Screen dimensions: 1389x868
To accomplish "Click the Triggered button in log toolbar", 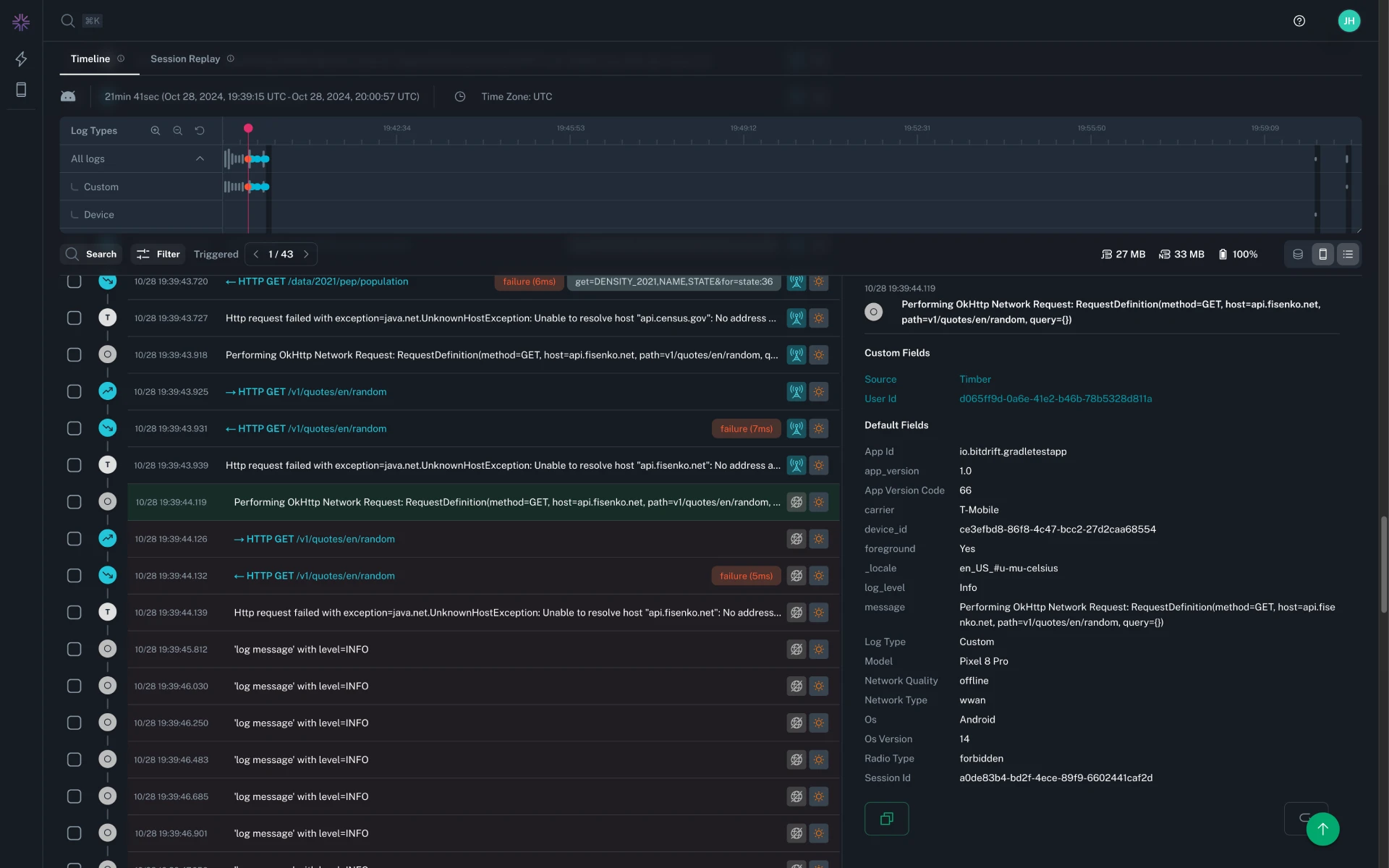I will (x=215, y=254).
